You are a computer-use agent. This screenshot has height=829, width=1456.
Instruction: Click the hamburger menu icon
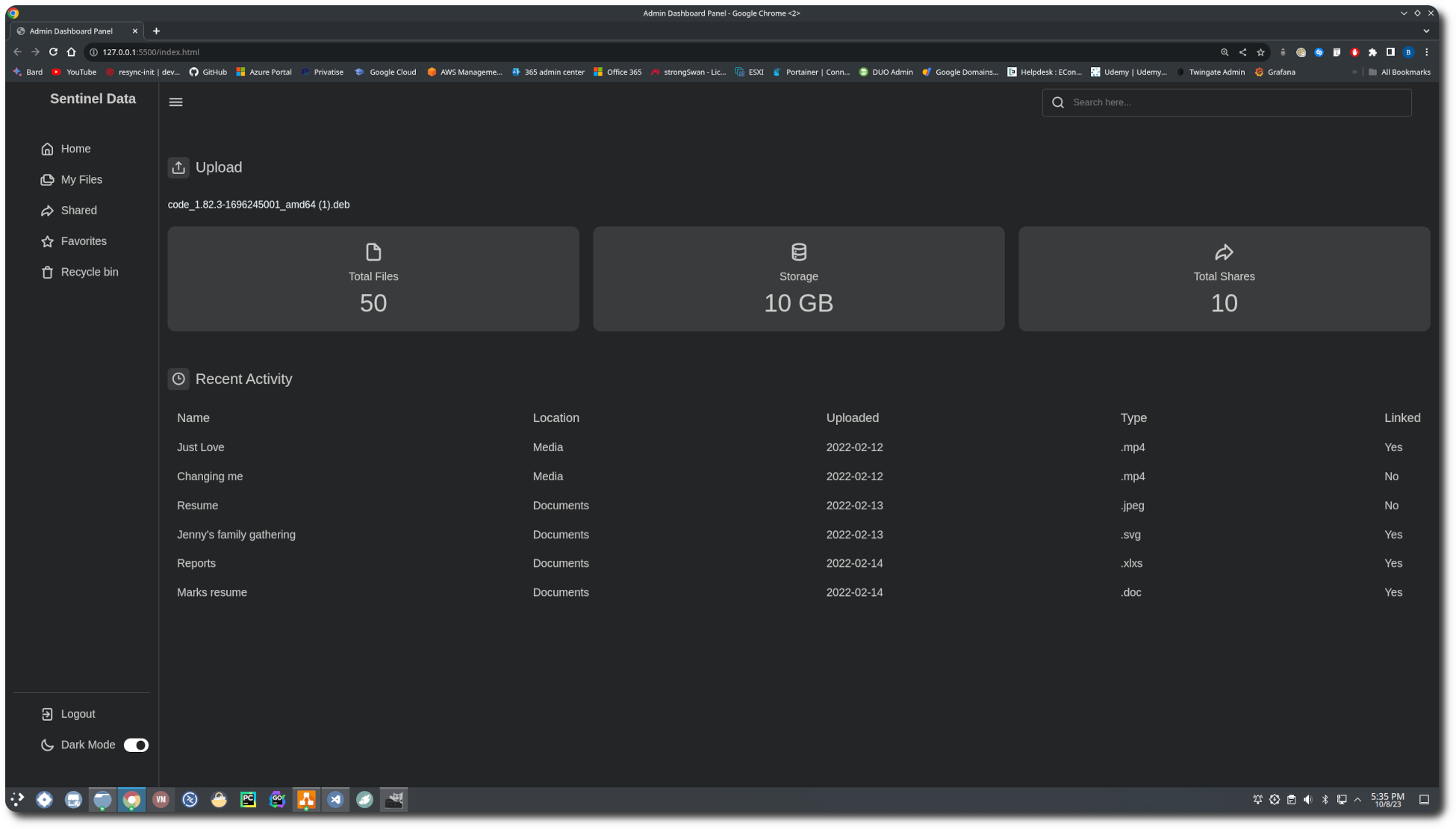pyautogui.click(x=175, y=102)
